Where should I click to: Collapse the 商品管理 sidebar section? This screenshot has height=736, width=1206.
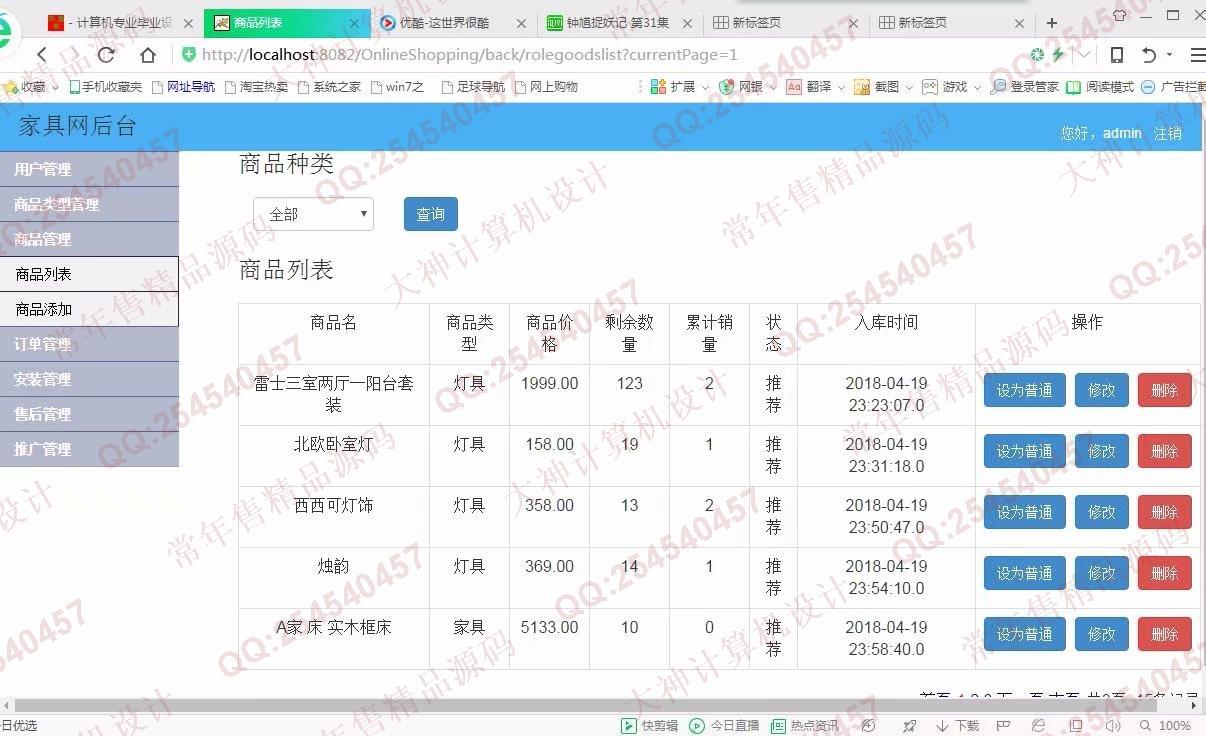89,239
